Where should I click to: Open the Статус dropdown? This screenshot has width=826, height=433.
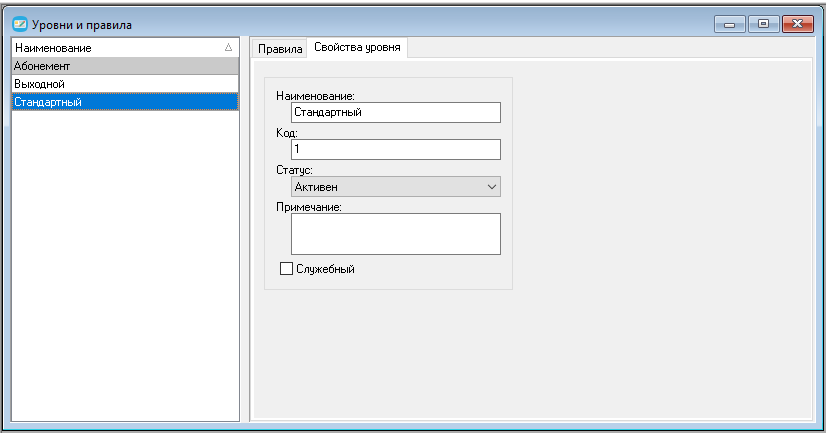point(396,186)
